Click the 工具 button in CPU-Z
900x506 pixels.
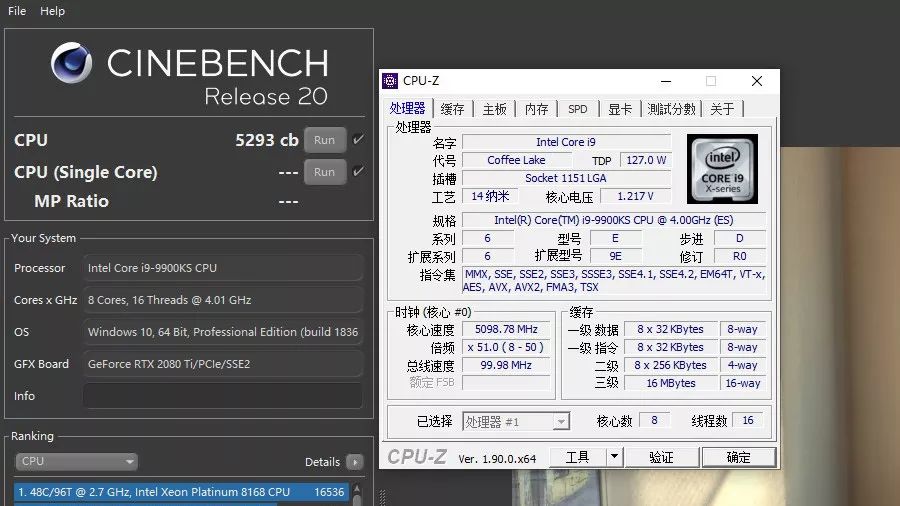coord(577,457)
